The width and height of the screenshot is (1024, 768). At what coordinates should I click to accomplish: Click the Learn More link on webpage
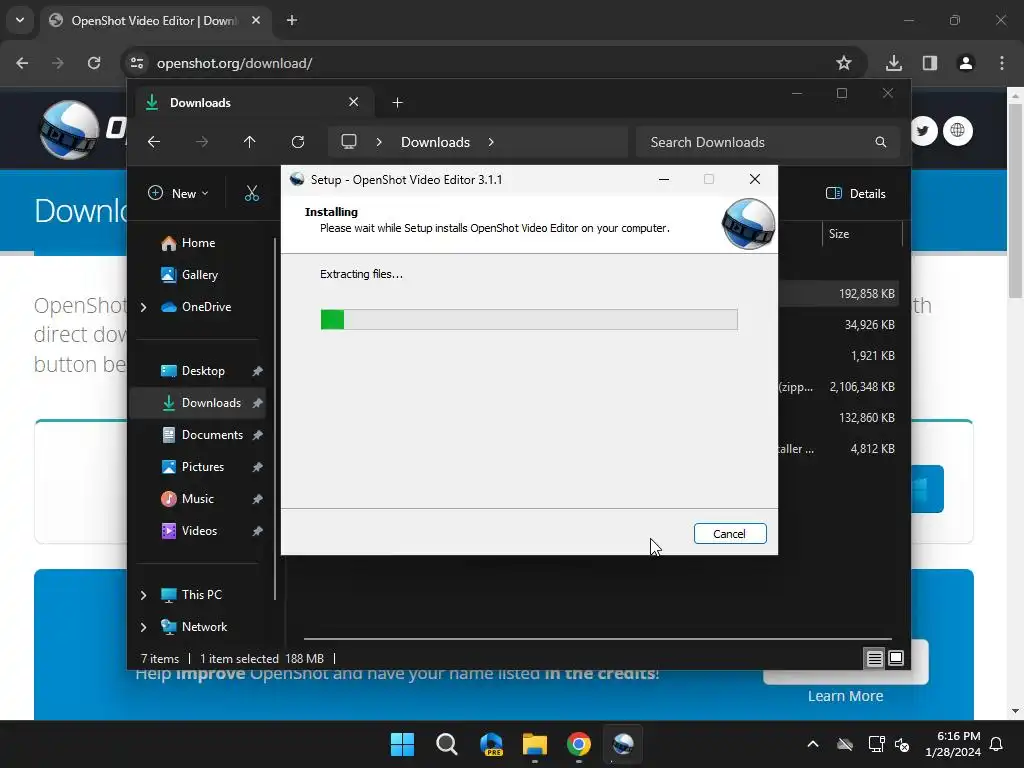click(845, 696)
